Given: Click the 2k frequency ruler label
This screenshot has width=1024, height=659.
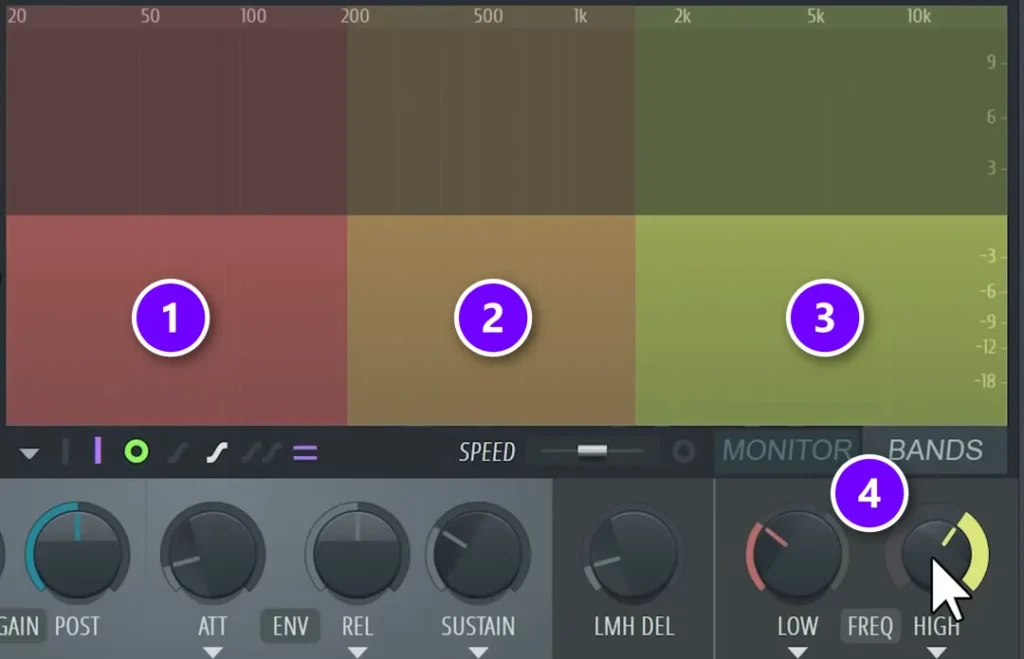Looking at the screenshot, I should (682, 16).
